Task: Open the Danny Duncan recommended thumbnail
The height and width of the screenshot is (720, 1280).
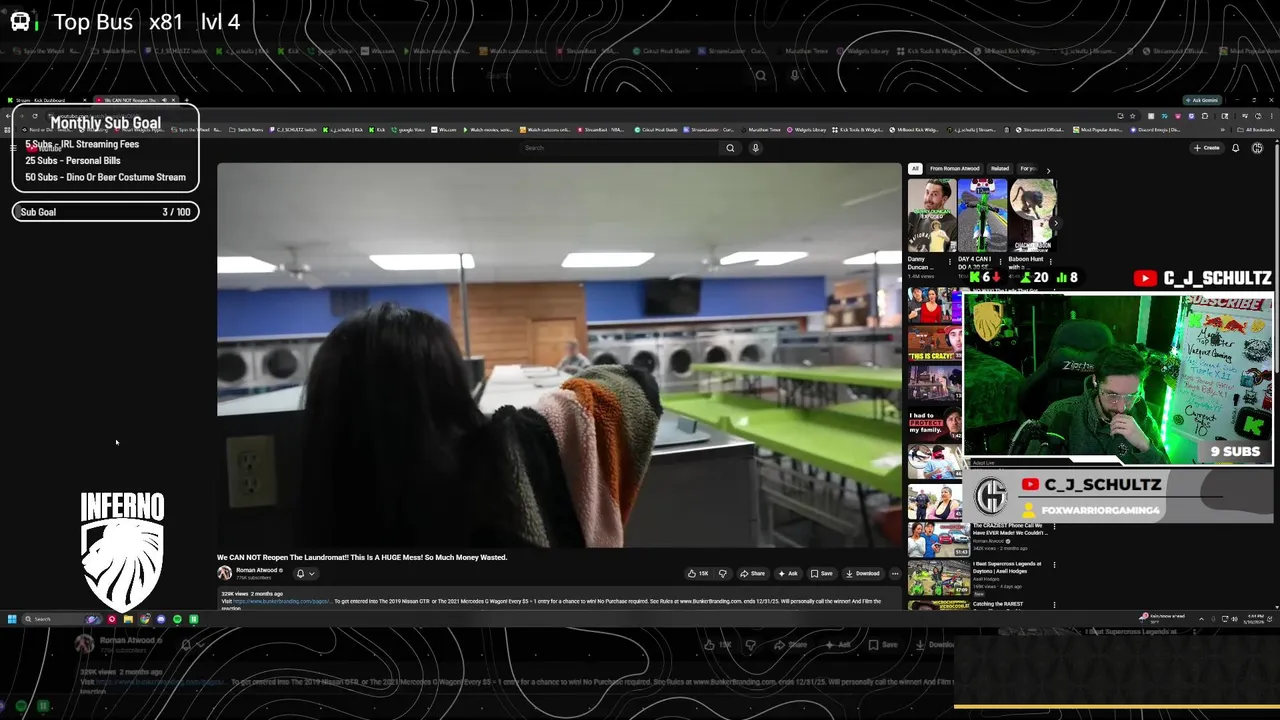Action: 931,215
